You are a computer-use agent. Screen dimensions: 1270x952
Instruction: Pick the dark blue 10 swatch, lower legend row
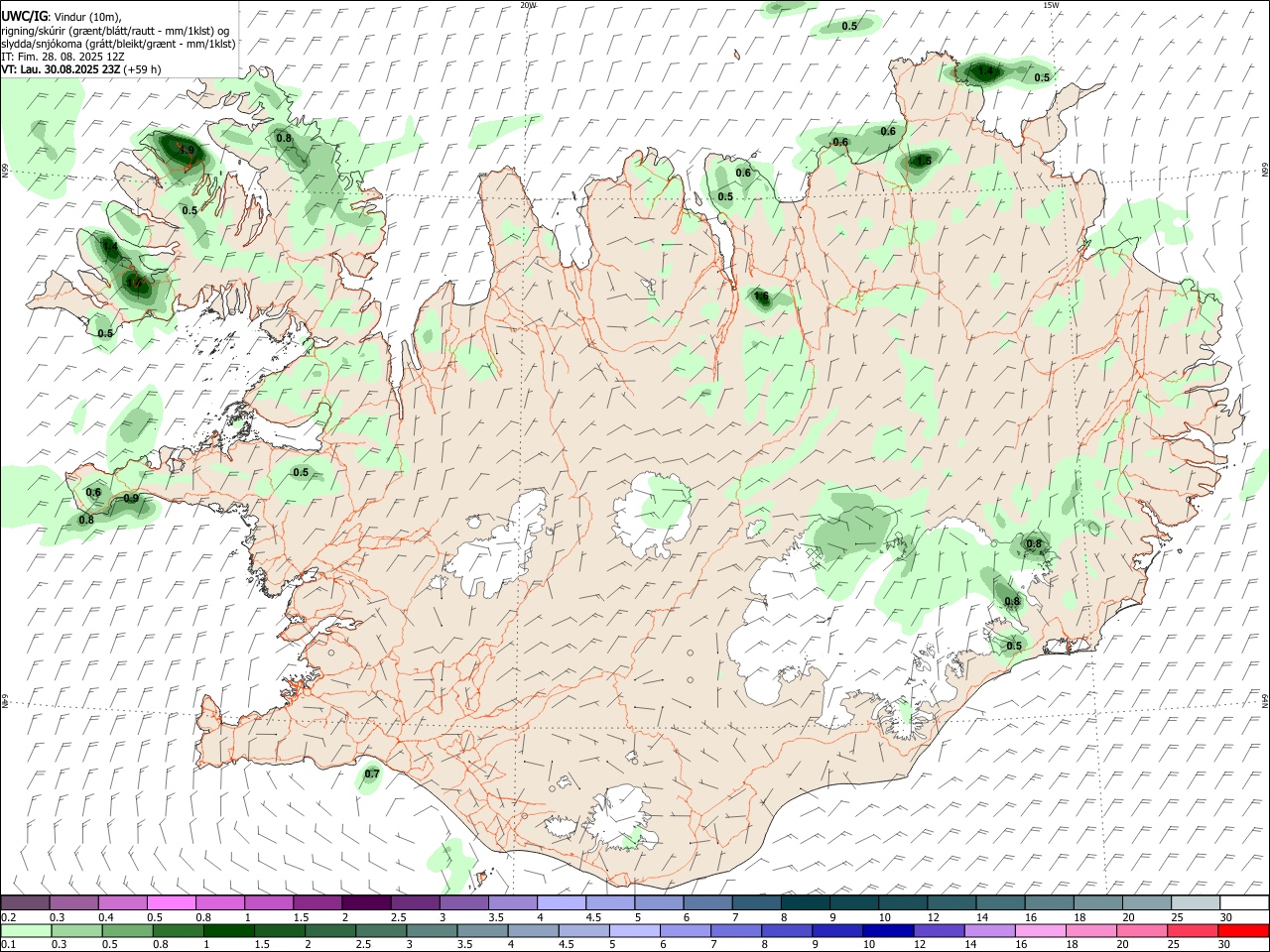coord(886,930)
